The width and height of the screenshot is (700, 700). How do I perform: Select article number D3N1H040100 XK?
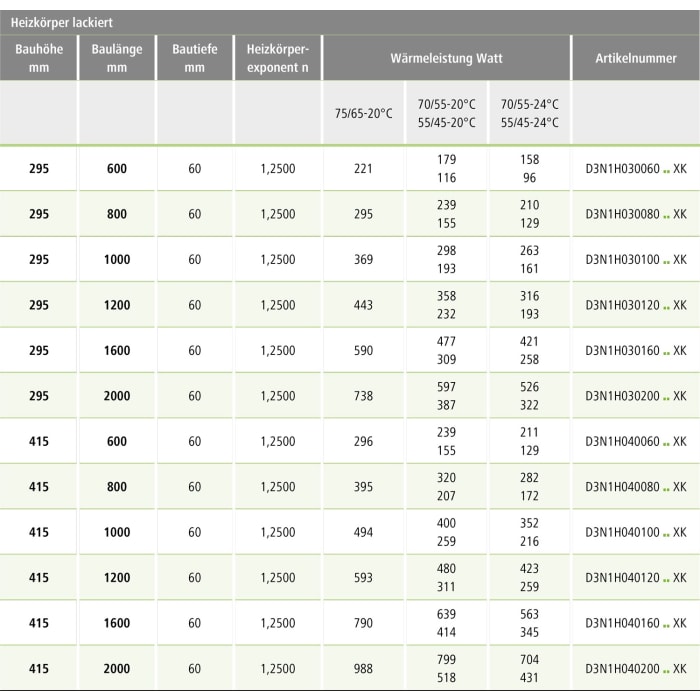tap(635, 532)
